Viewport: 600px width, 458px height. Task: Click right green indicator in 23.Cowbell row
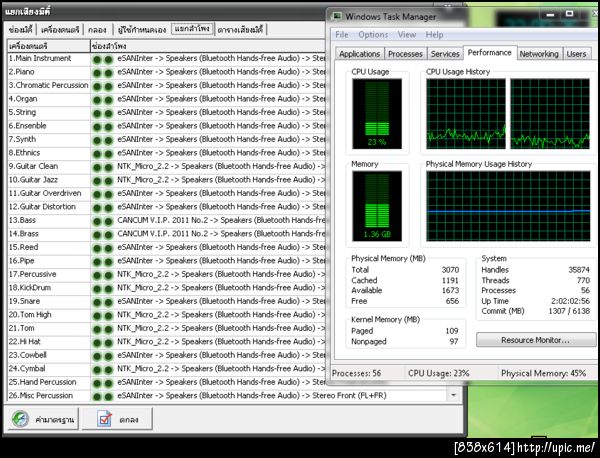tap(109, 356)
